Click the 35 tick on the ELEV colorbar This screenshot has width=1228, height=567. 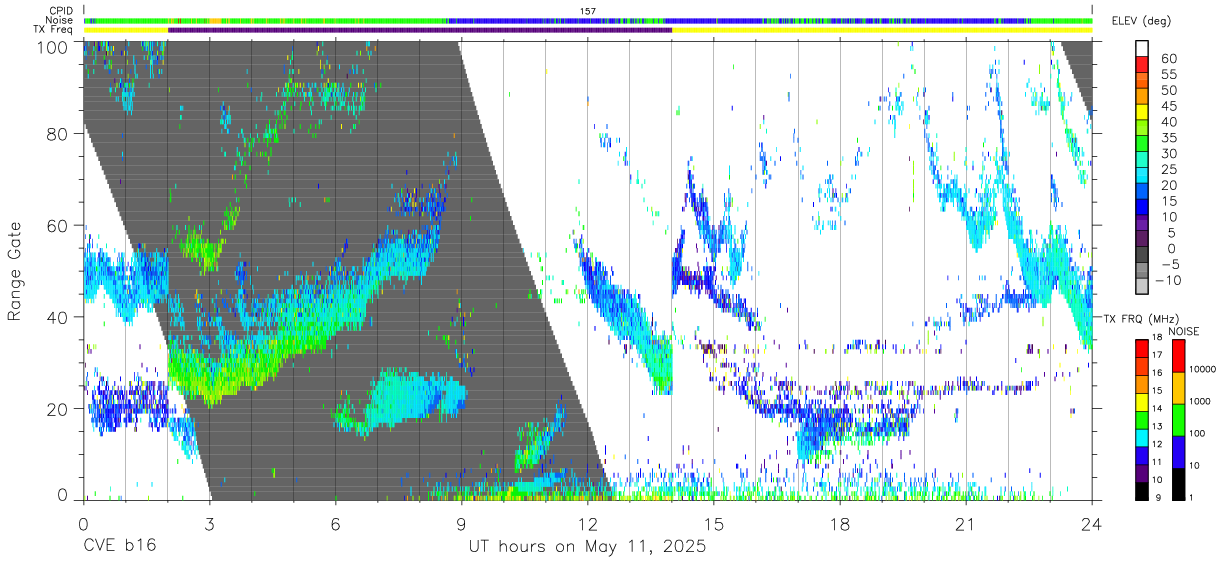(1168, 138)
